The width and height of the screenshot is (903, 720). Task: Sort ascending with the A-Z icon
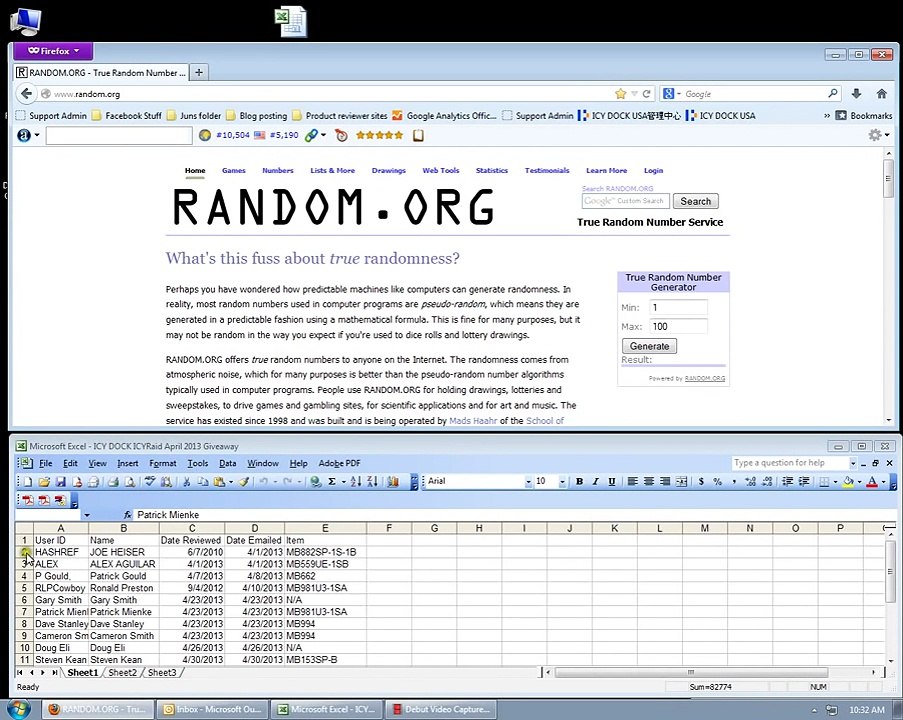[x=355, y=482]
